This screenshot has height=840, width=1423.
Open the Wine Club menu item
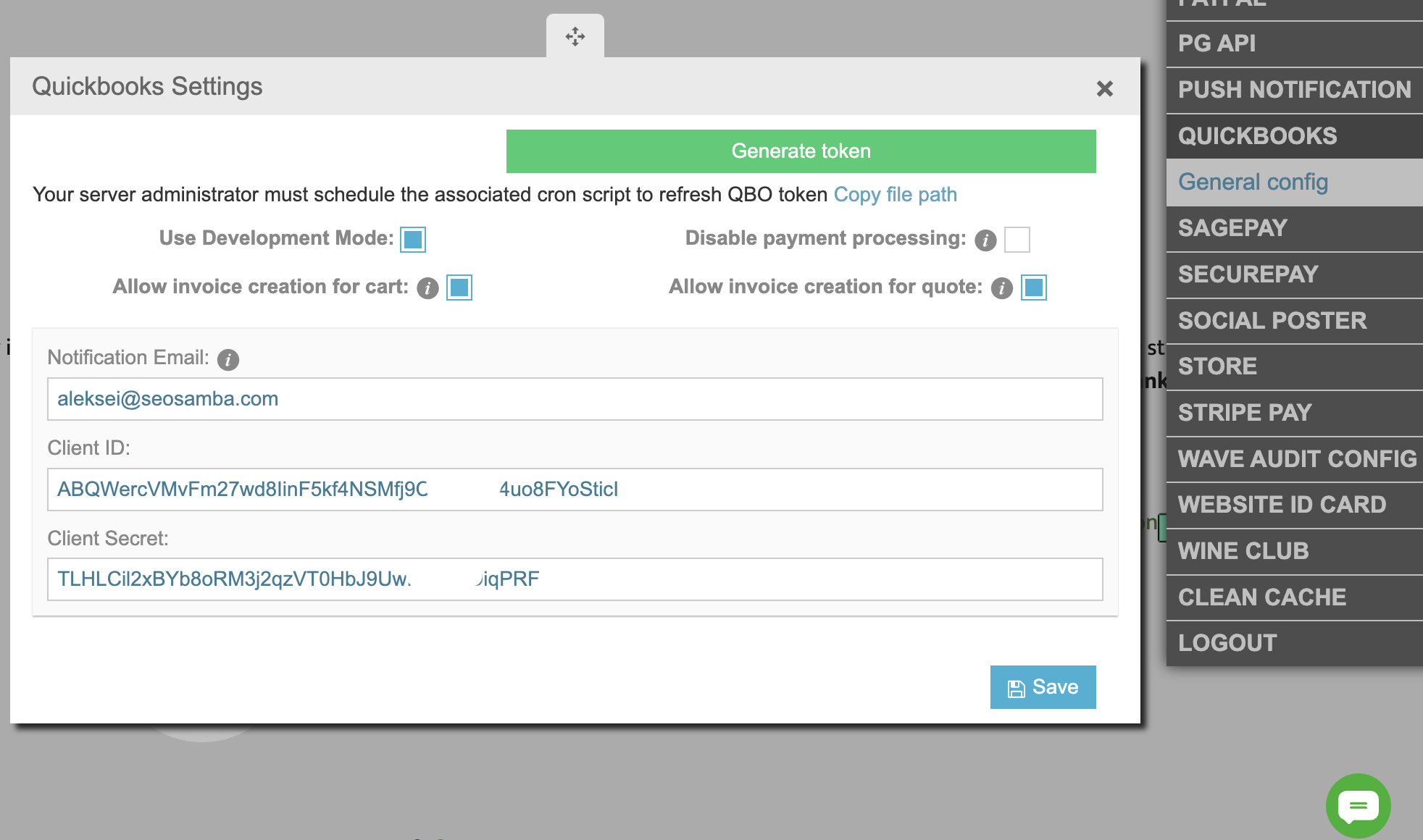(1295, 551)
